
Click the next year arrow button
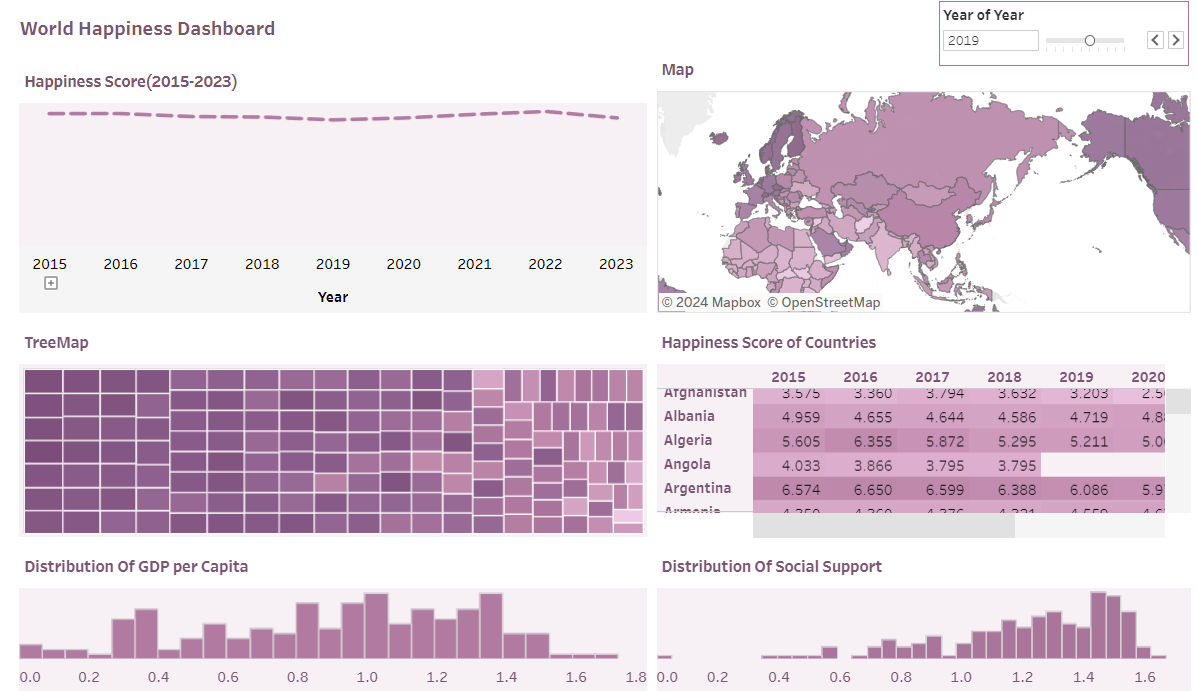click(x=1176, y=41)
